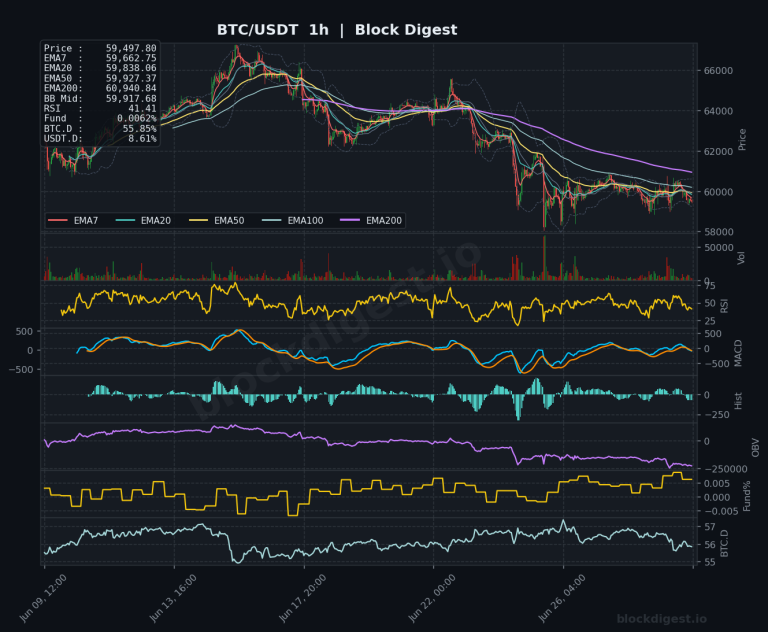Viewport: 768px width, 632px height.
Task: Click the EMA7 legend label
Action: tap(86, 220)
